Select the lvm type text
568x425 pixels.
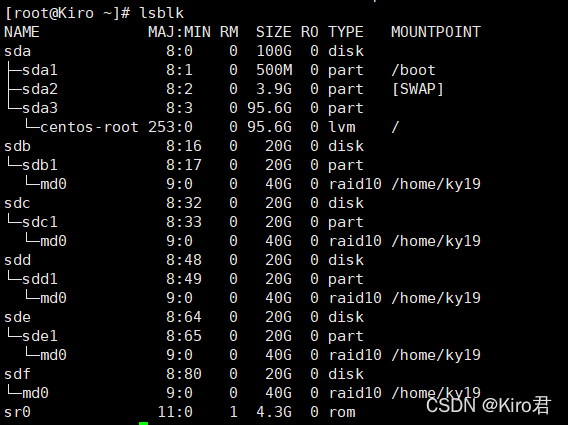coord(342,127)
